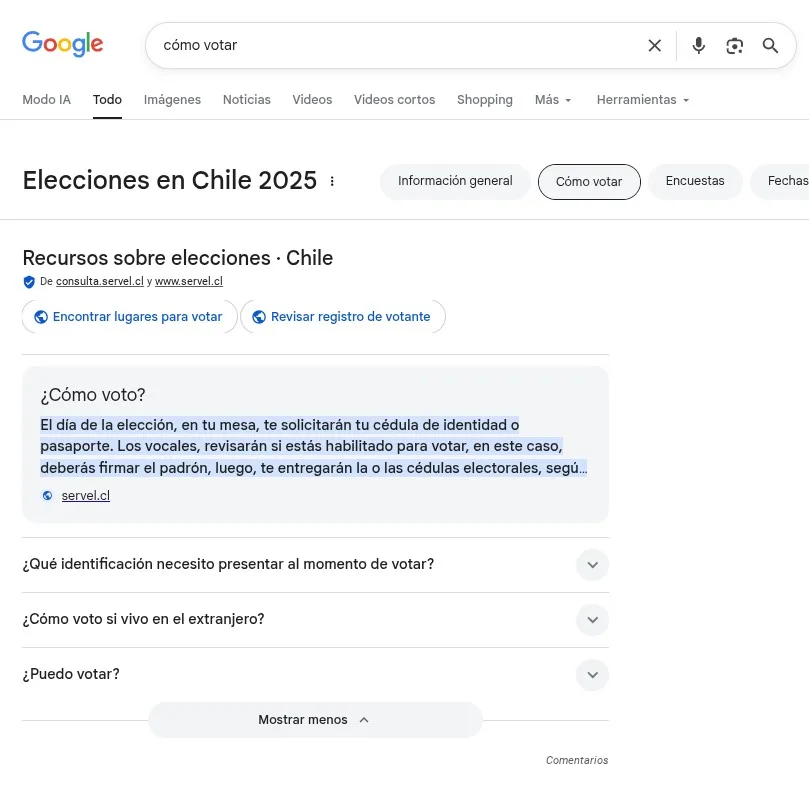Select the Encuestas filter chip
809x809 pixels.
pyautogui.click(x=695, y=181)
